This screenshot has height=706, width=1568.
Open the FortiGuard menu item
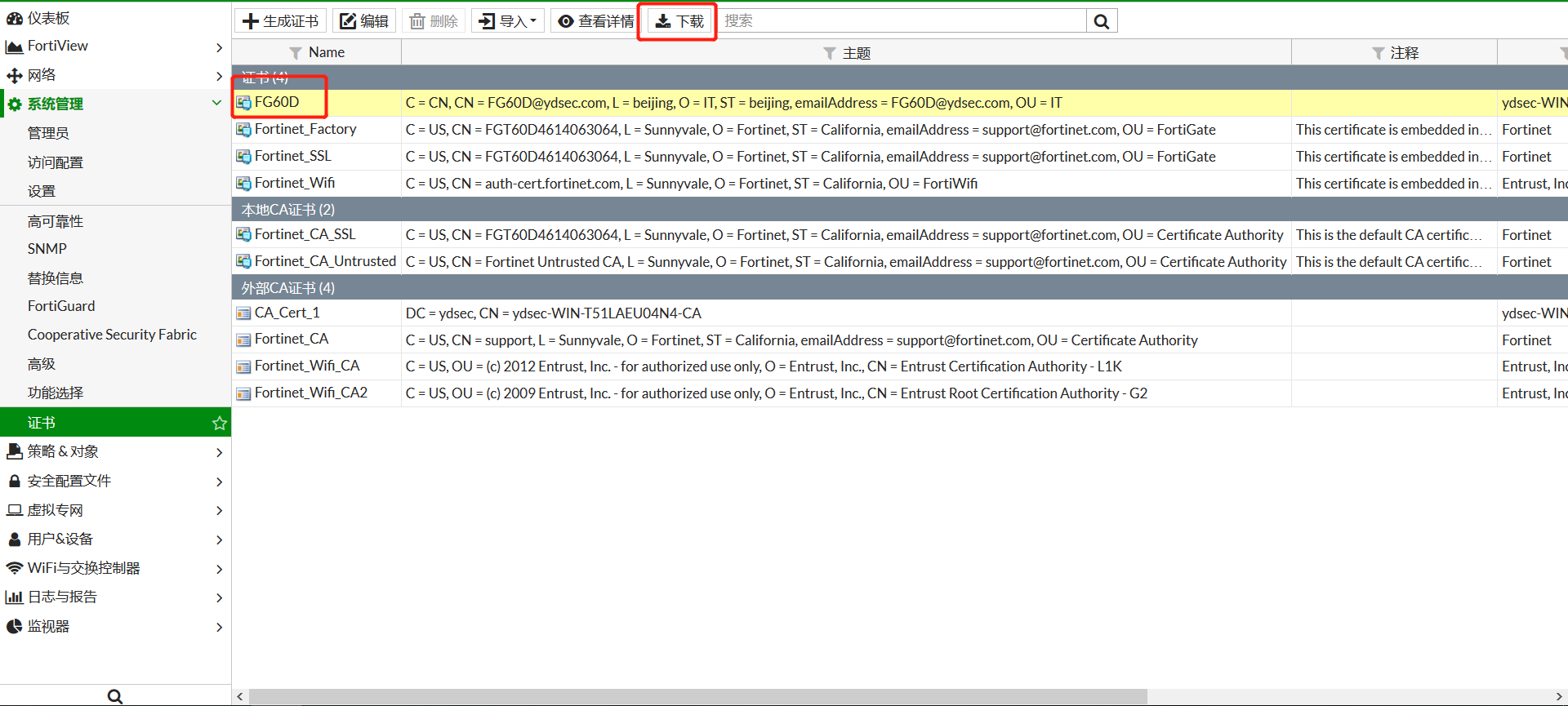click(61, 306)
